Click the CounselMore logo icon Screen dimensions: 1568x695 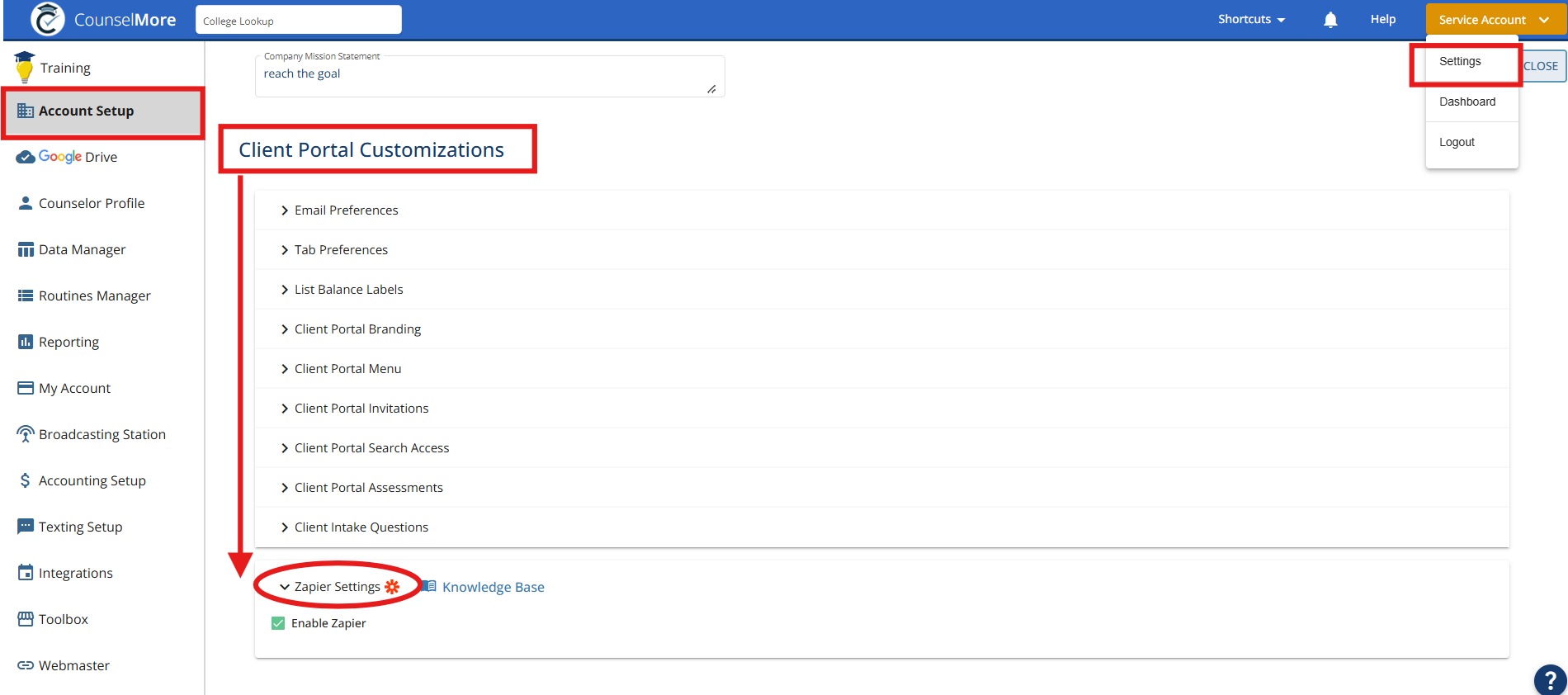tap(48, 20)
